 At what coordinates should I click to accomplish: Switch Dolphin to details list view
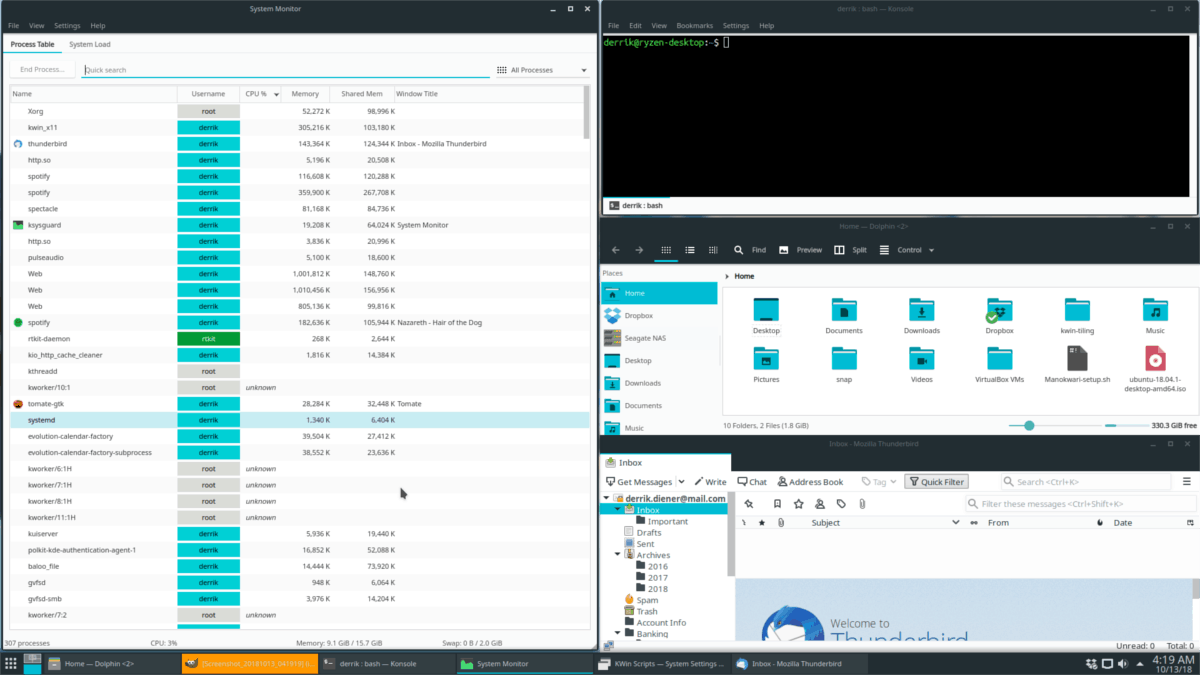690,249
